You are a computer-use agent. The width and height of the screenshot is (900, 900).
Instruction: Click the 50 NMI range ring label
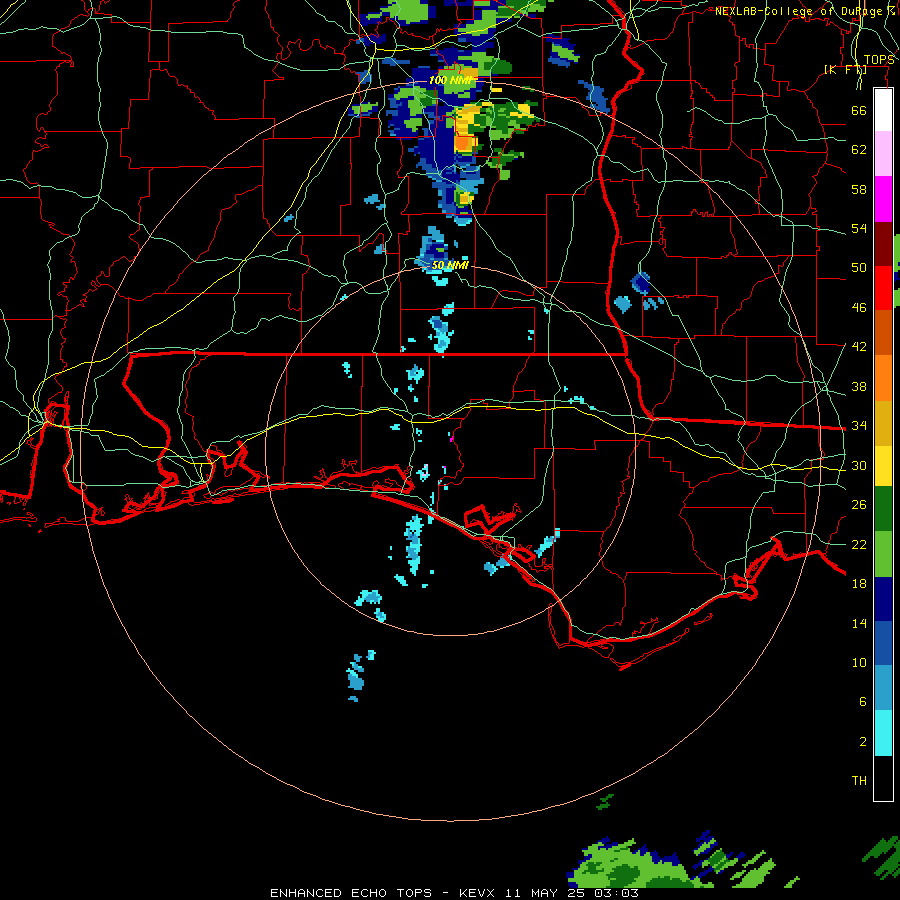(x=450, y=265)
